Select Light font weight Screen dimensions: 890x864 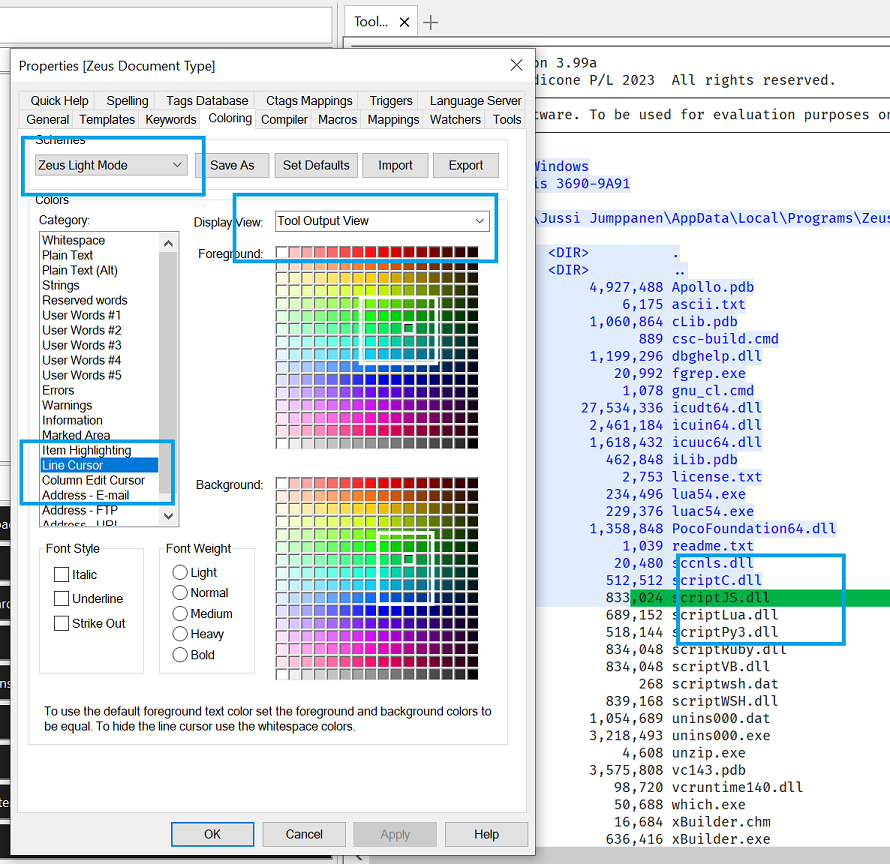pos(180,572)
